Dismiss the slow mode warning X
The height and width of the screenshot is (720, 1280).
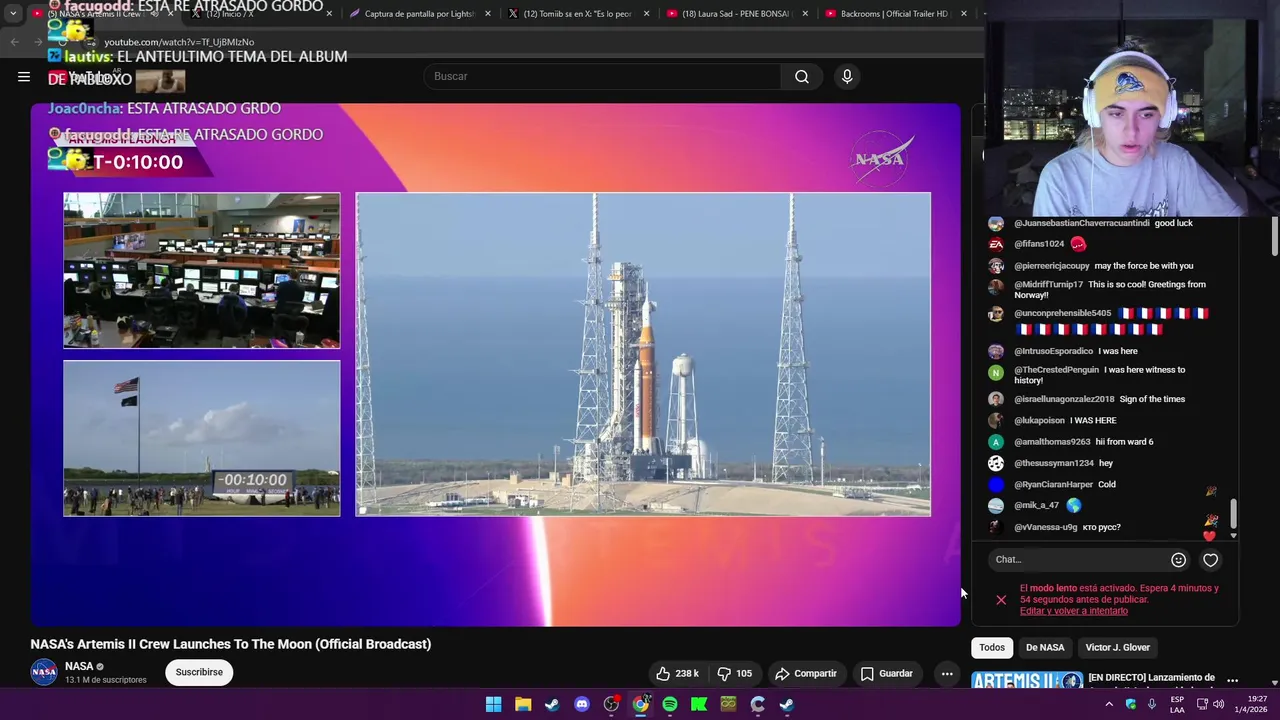(x=1001, y=600)
